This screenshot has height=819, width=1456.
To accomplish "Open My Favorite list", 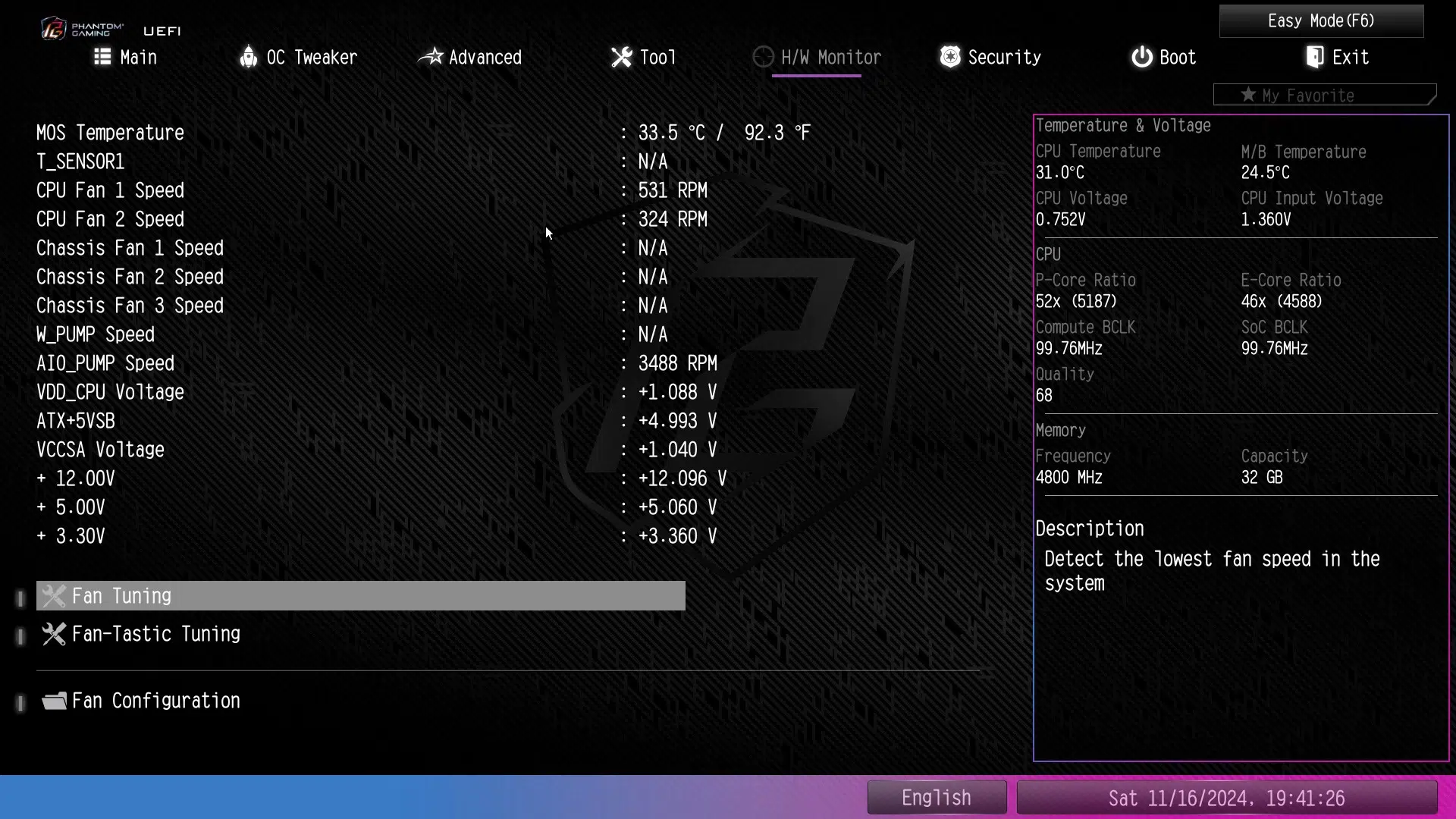I will coord(1324,95).
